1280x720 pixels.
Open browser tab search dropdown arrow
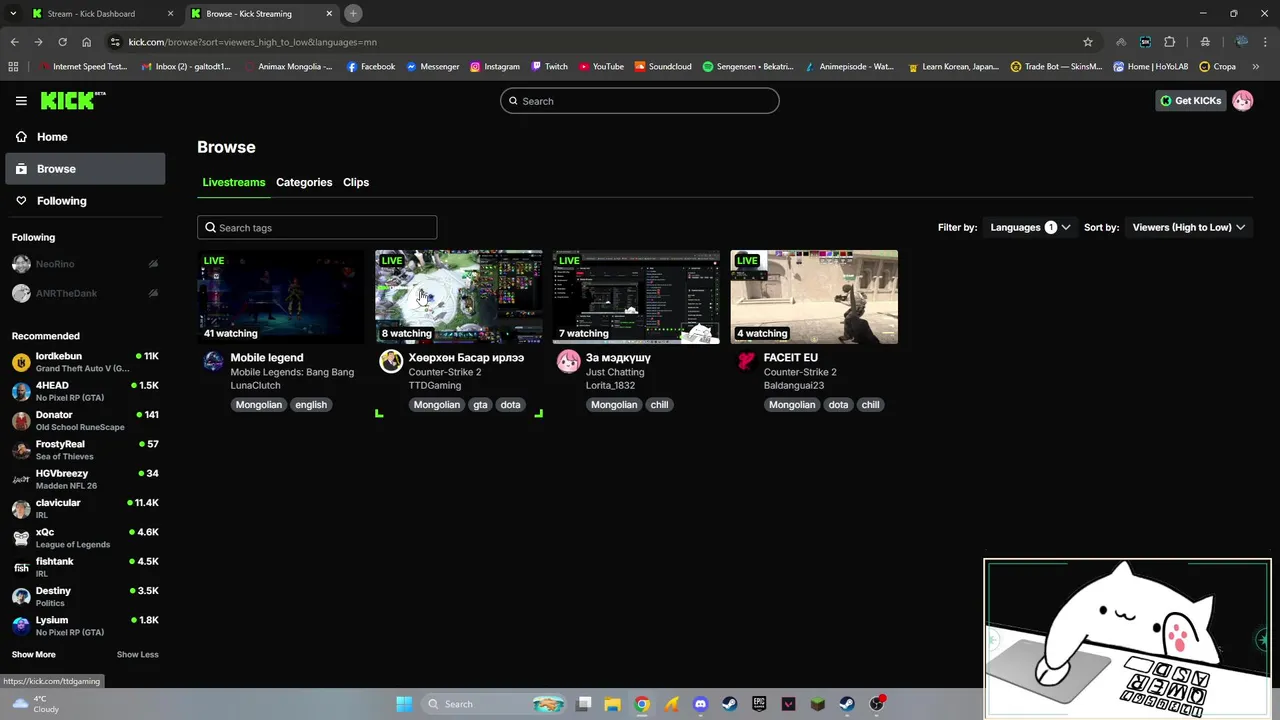12,14
